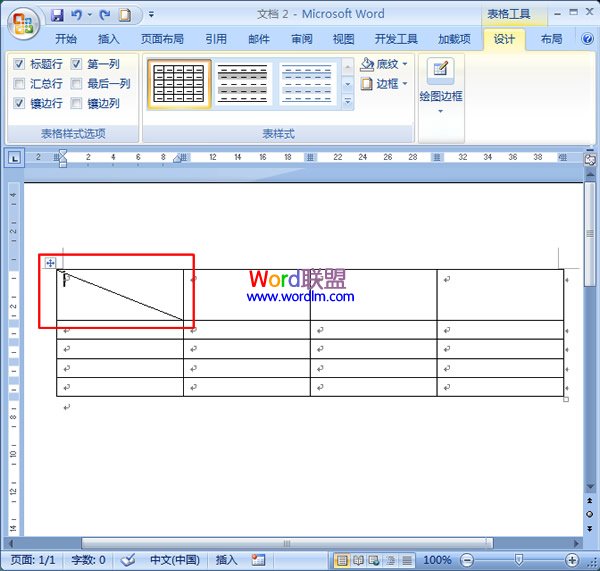Enable the 汇总行 checkbox
Image resolution: width=600 pixels, height=571 pixels.
click(20, 84)
